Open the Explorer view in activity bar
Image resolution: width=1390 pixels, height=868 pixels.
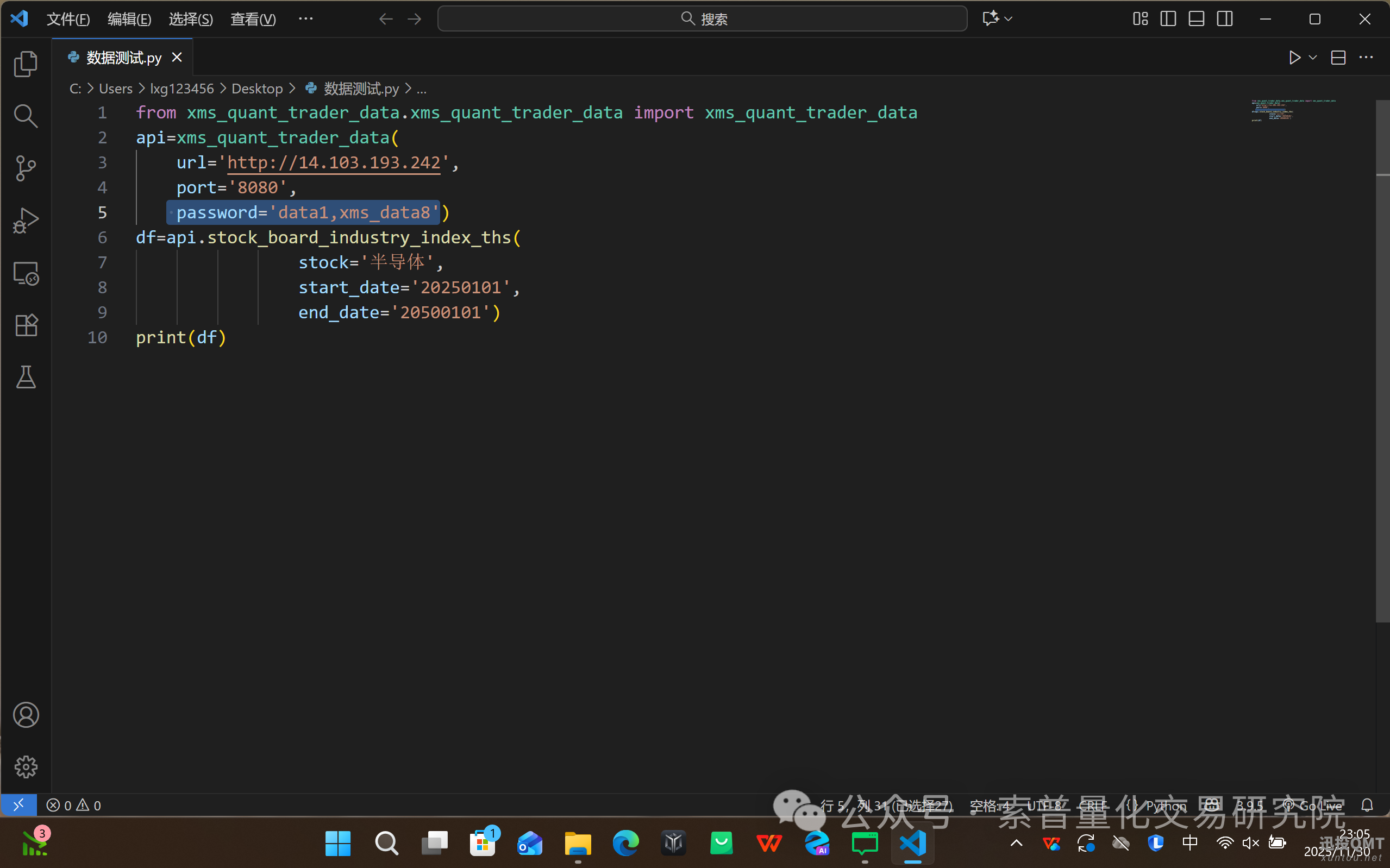(x=26, y=64)
